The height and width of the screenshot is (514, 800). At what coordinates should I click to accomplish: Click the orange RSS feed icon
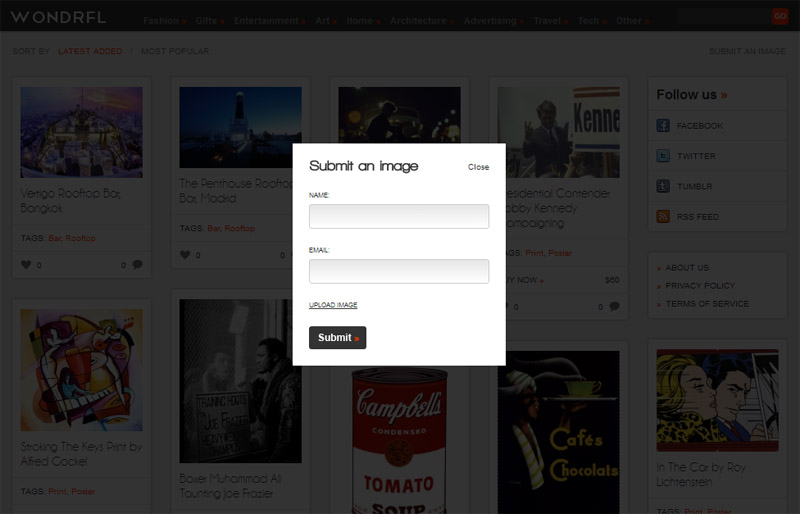663,216
